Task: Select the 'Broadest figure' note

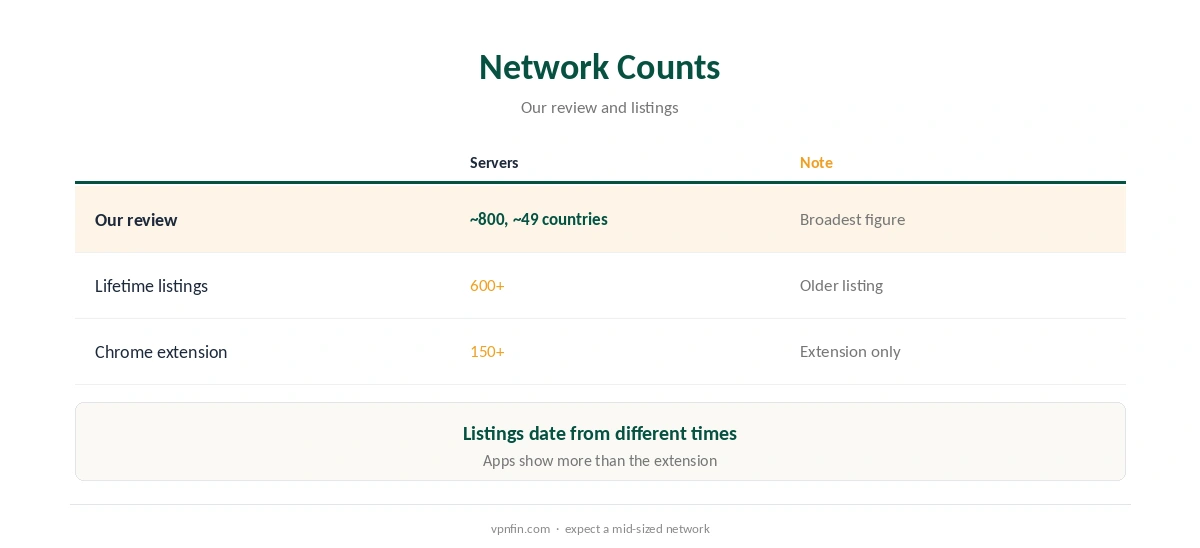Action: pos(852,220)
